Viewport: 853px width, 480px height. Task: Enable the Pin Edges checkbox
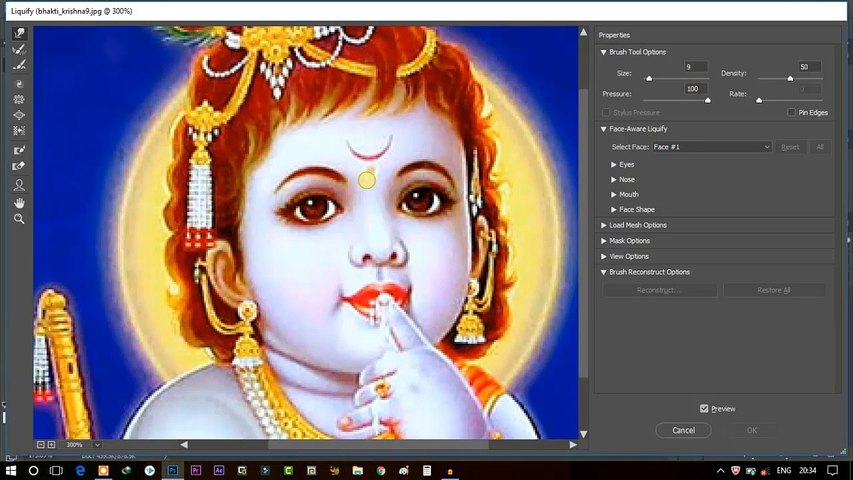click(x=792, y=113)
